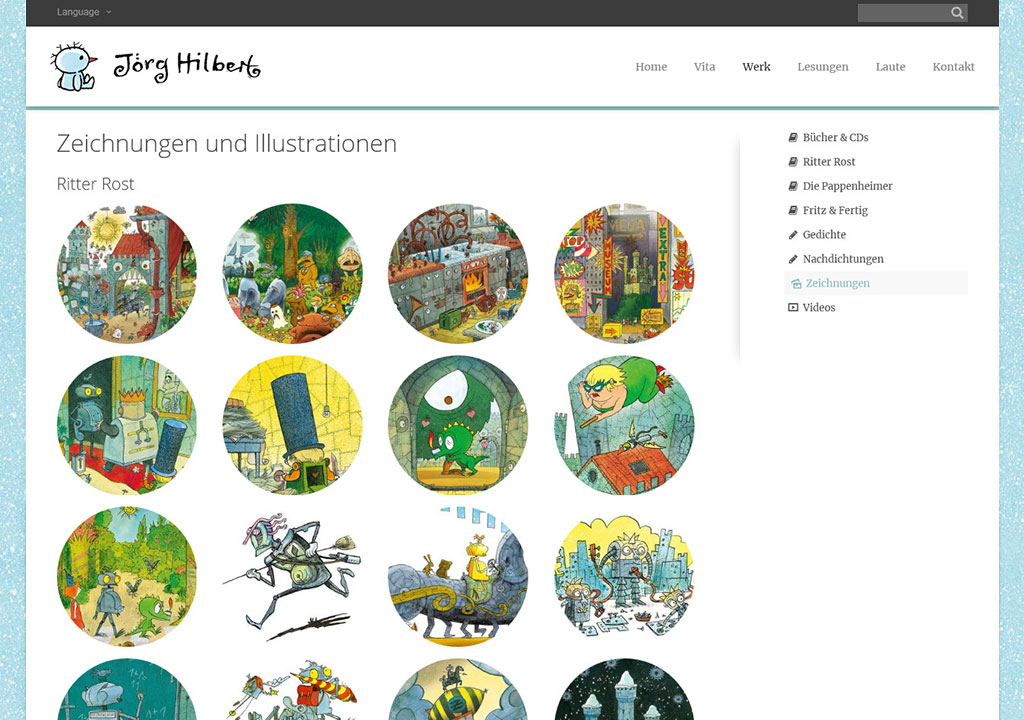Viewport: 1024px width, 720px height.
Task: Click the picture icon beside Zeichnungen
Action: (x=796, y=284)
